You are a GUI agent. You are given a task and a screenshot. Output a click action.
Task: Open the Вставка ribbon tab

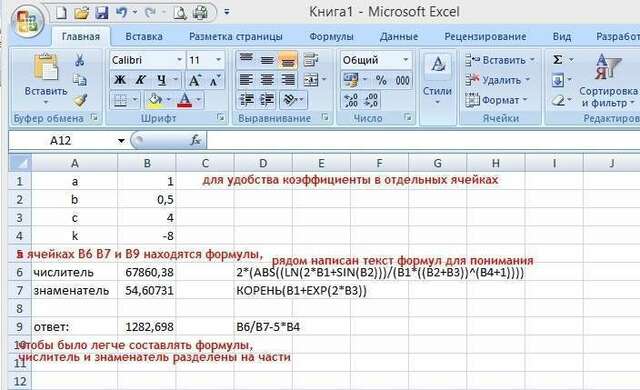[144, 37]
